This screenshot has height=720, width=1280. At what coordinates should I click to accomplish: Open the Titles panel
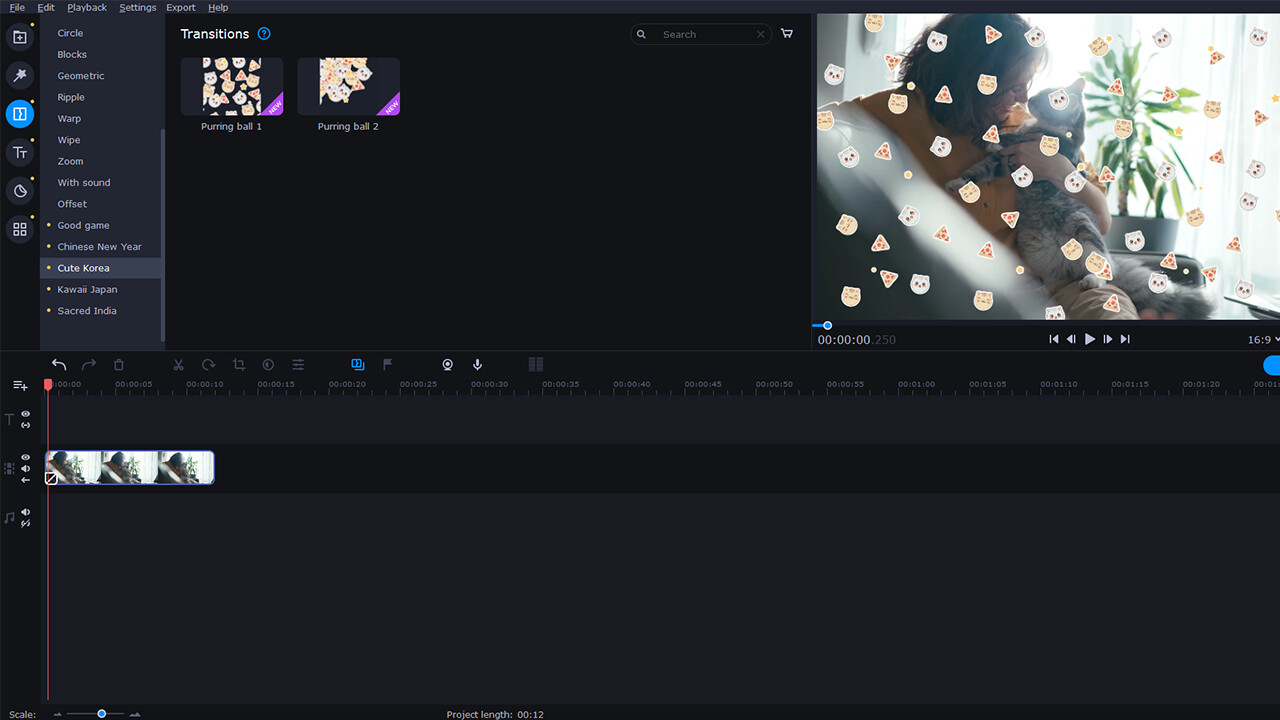point(20,152)
